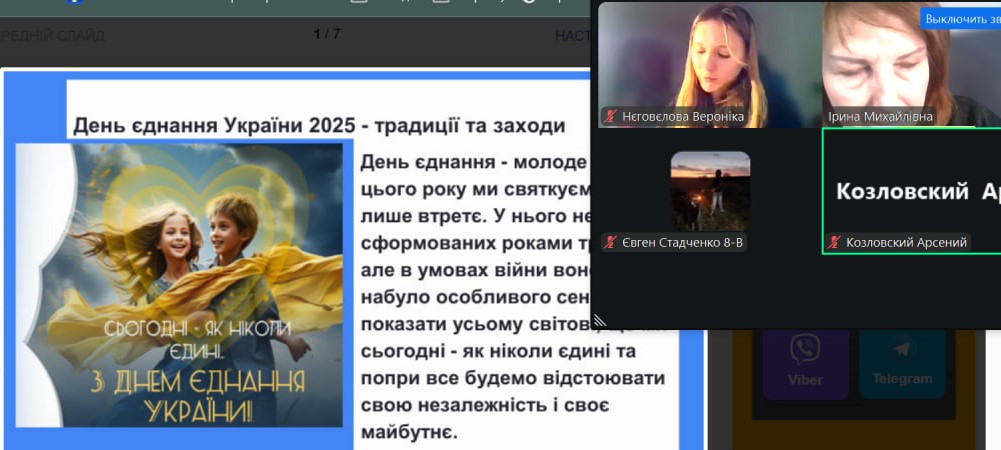Click the 'Неговєлова Вероніка' name label
Viewport: 1001px width, 450px height.
(683, 117)
